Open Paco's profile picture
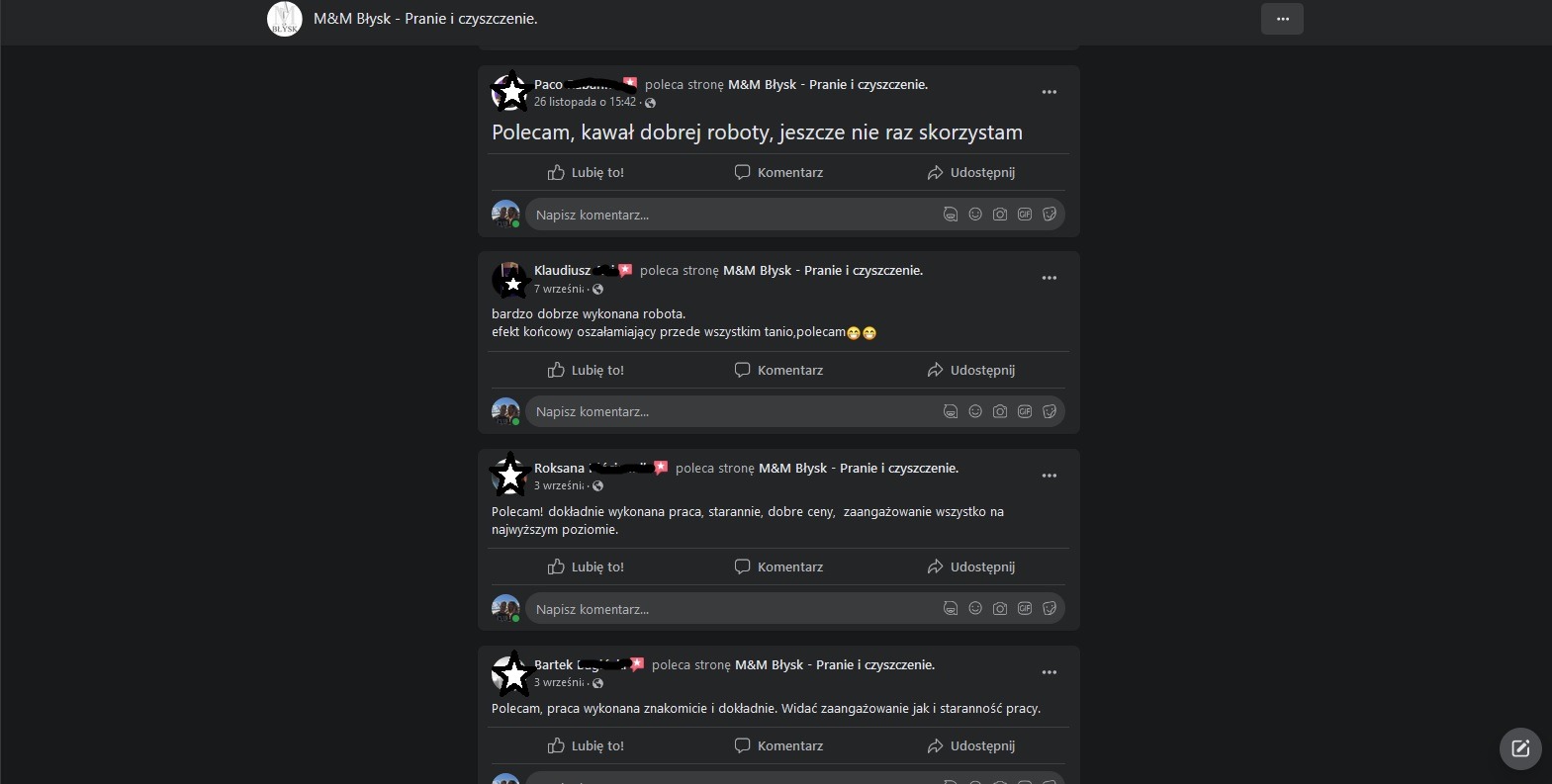This screenshot has width=1552, height=784. [x=509, y=92]
